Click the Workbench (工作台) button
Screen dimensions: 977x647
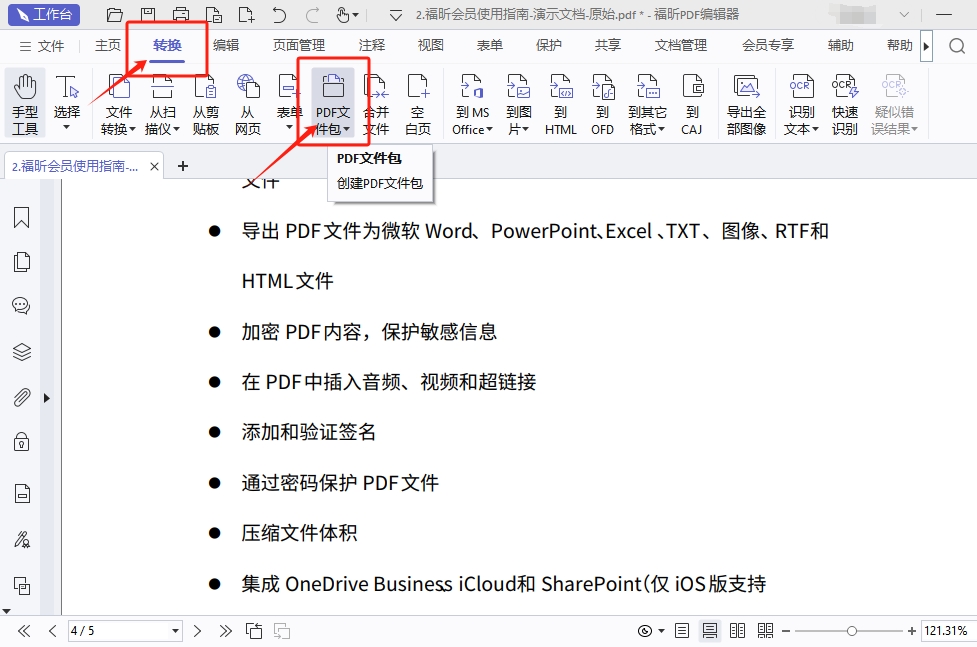pyautogui.click(x=44, y=14)
